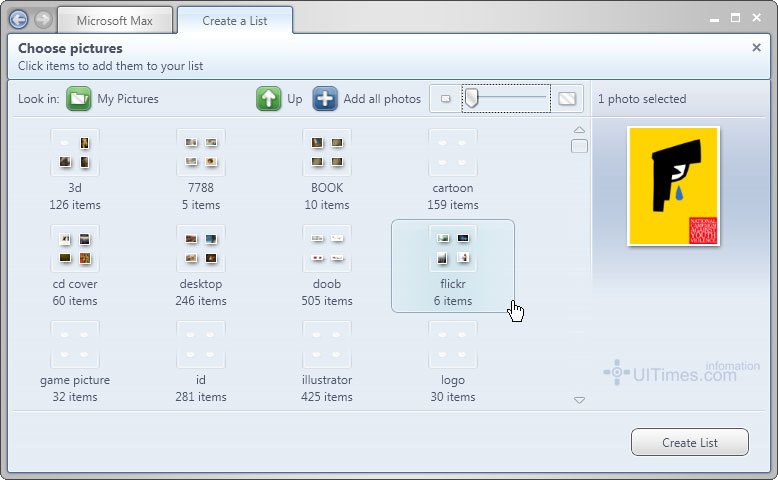Viewport: 778px width, 480px height.
Task: Click the '6 items' text under flickr
Action: (453, 301)
